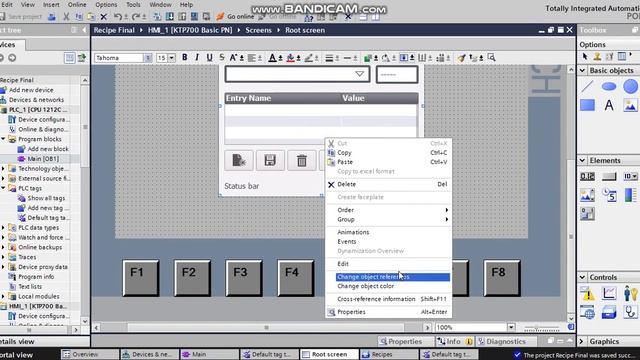
Task: Select the Text field A object
Action: (x=609, y=105)
